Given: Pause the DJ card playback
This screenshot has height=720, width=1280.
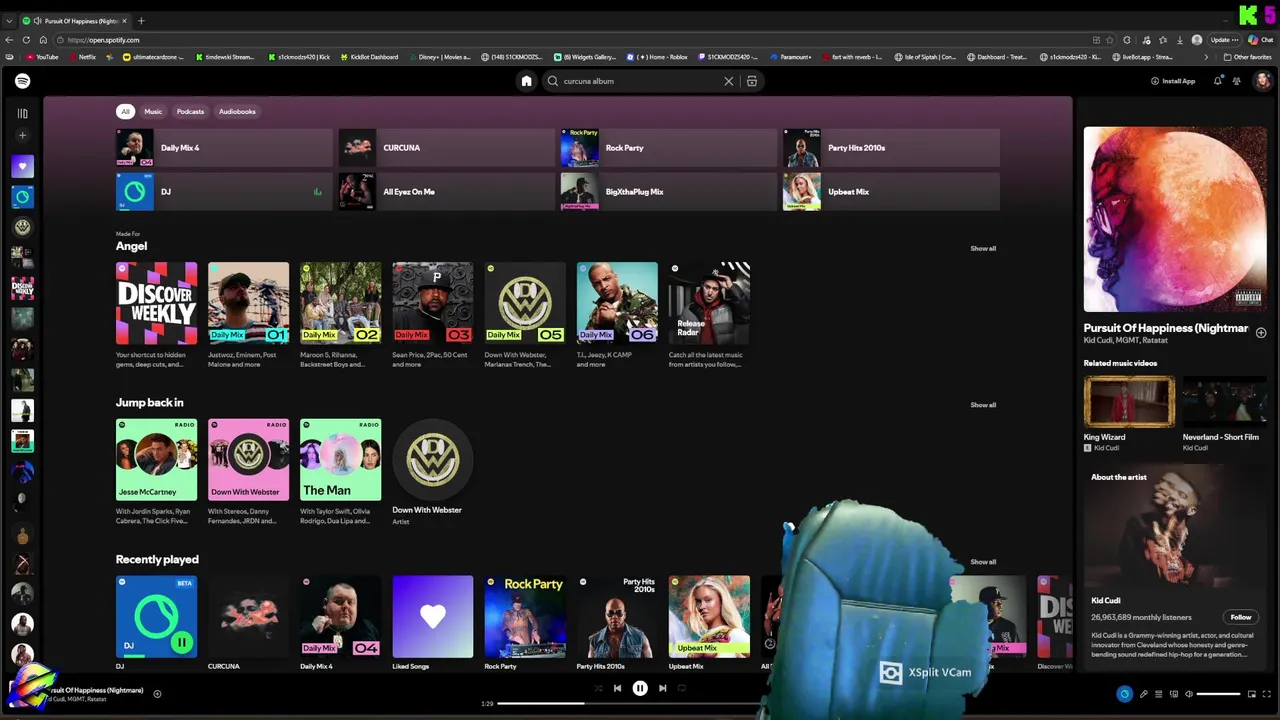Looking at the screenshot, I should pyautogui.click(x=181, y=642).
